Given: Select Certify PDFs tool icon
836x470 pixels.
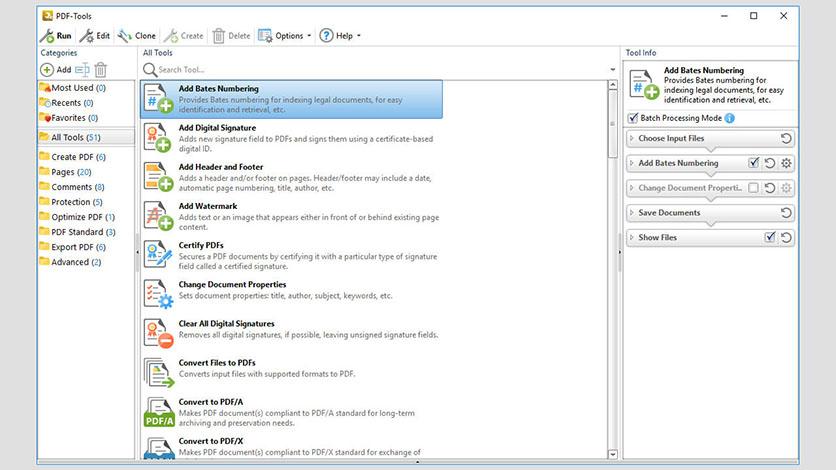Looking at the screenshot, I should (158, 255).
